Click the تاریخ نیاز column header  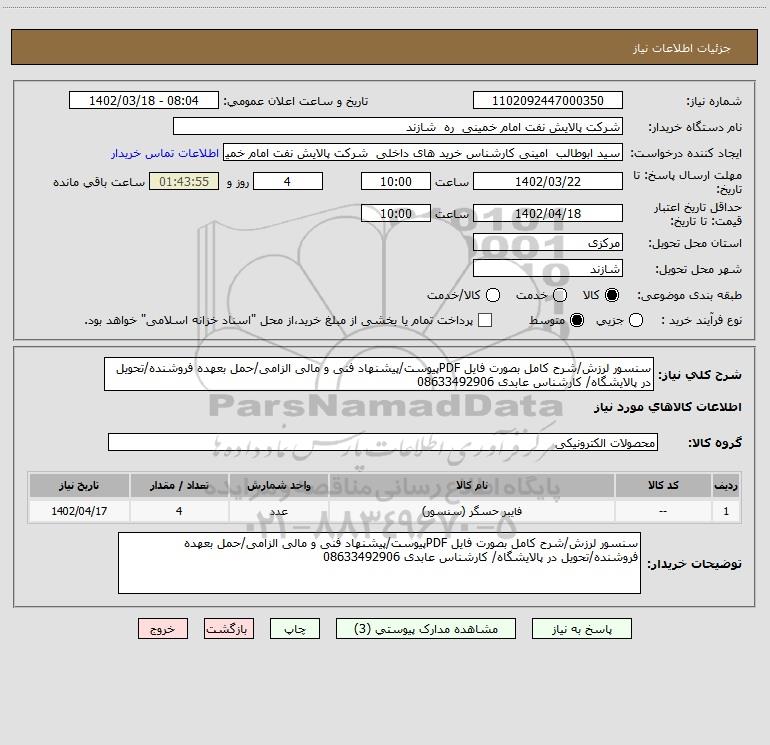[x=79, y=485]
